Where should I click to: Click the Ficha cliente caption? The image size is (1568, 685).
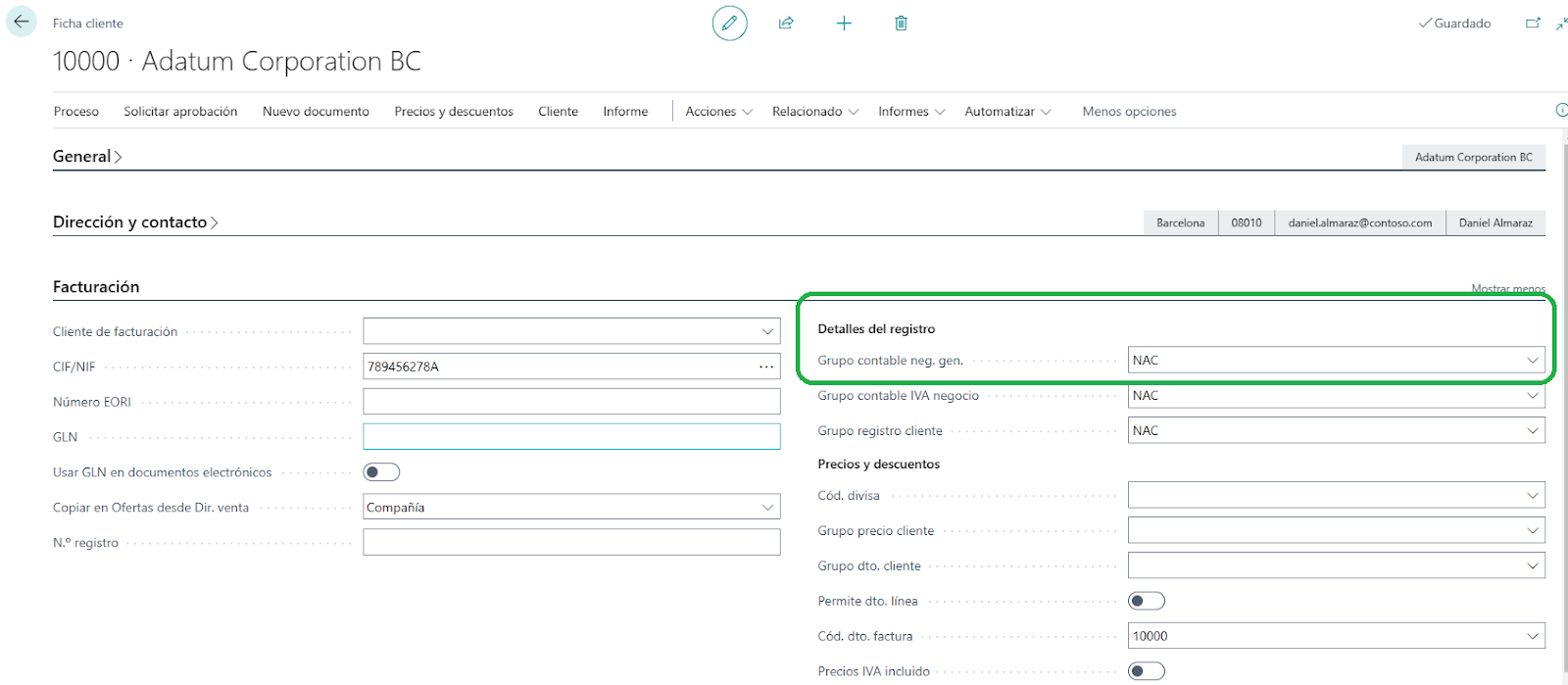coord(88,24)
